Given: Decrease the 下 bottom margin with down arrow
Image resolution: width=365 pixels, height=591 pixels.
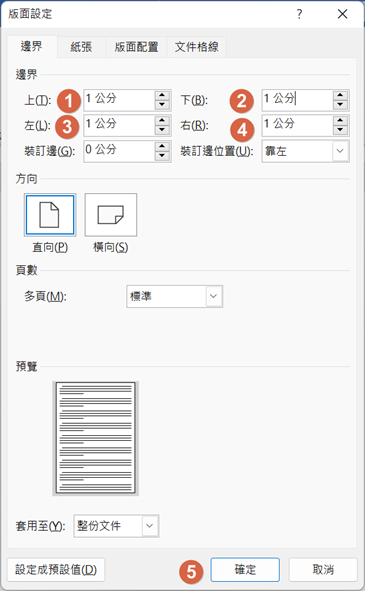Looking at the screenshot, I should [x=340, y=105].
